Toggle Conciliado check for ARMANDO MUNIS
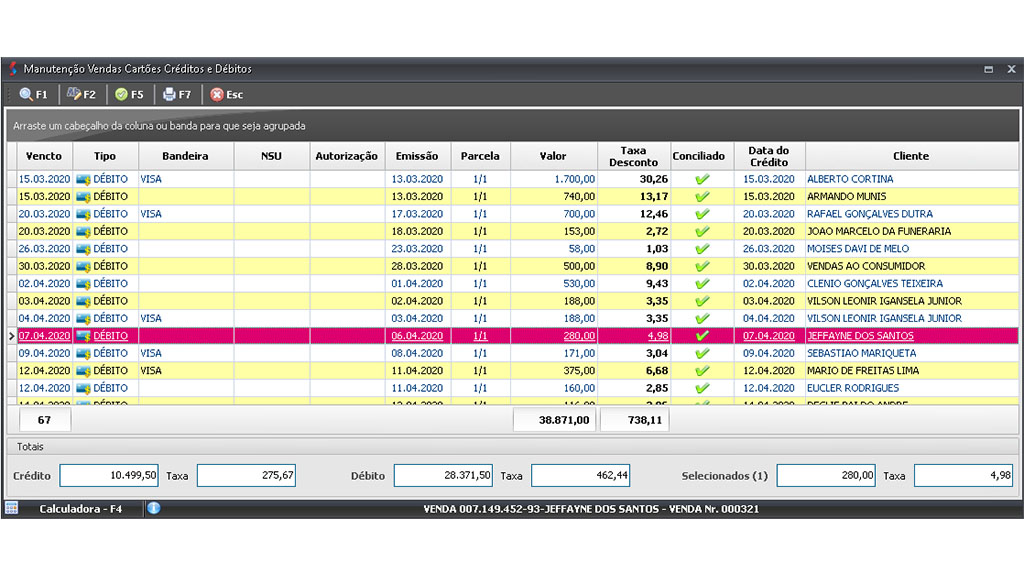 (x=702, y=197)
